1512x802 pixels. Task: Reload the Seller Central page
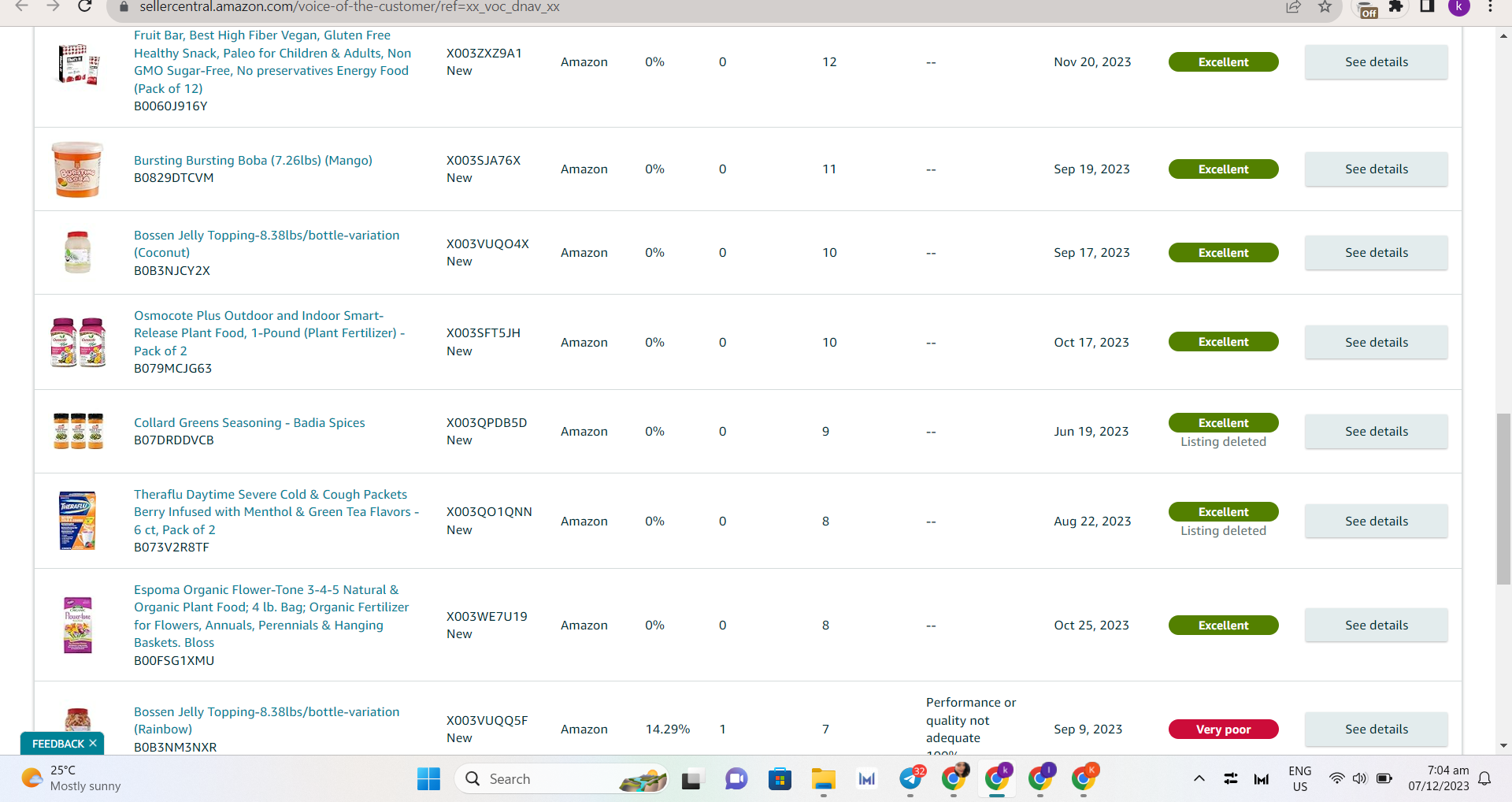tap(85, 6)
